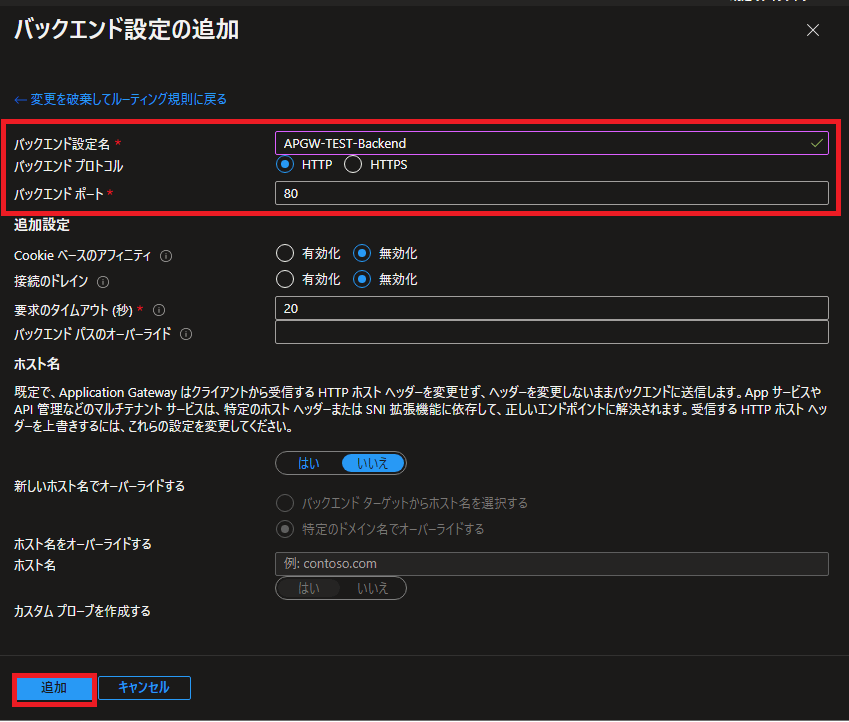Click the ホスト名をオーバーライドする label
The height and width of the screenshot is (722, 849).
(83, 544)
